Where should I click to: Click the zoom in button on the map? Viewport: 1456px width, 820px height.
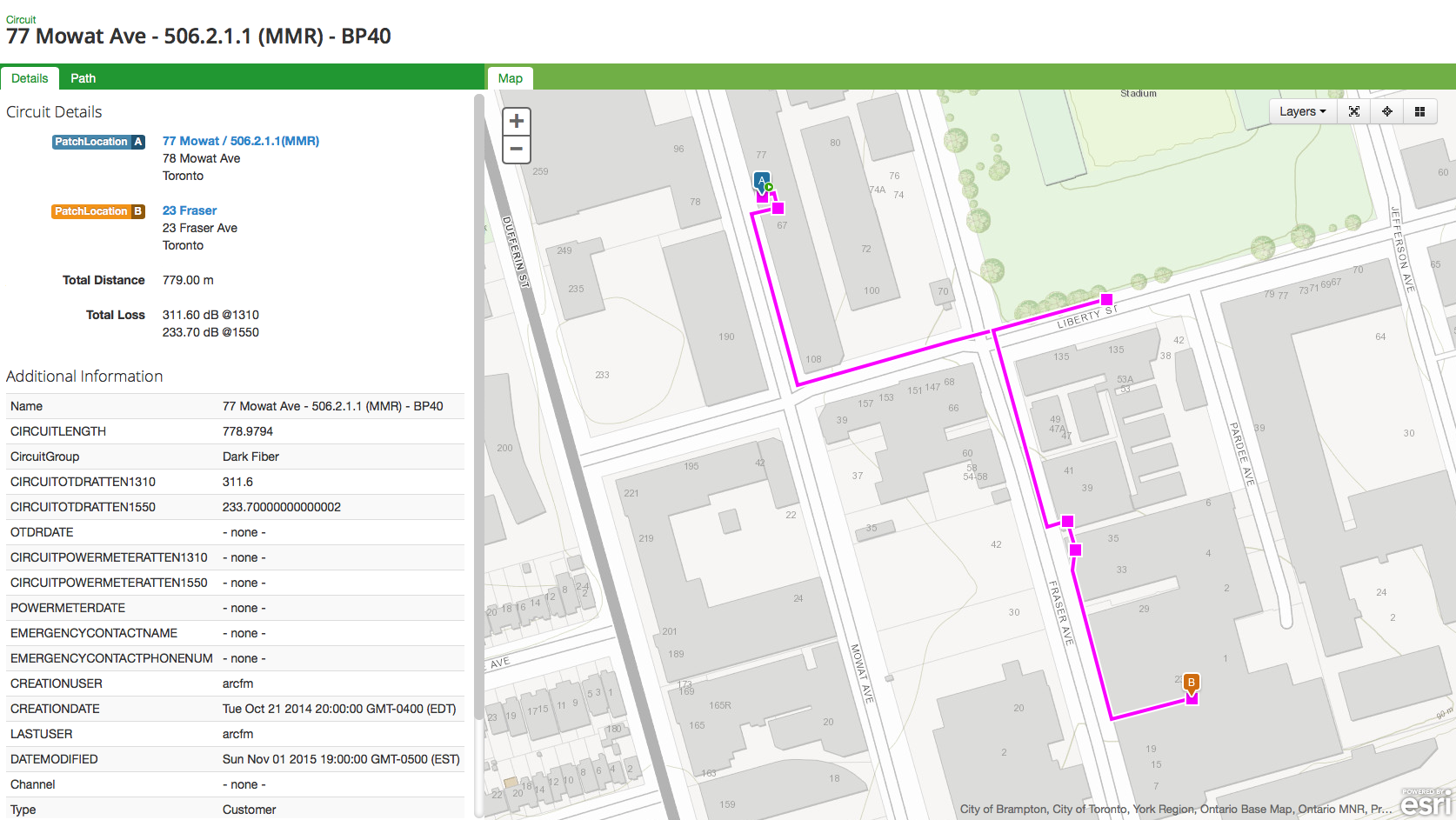(x=516, y=121)
